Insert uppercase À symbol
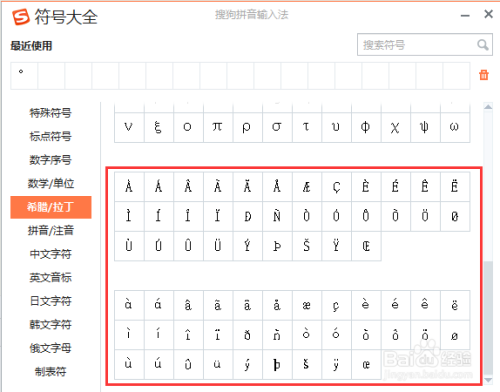The width and height of the screenshot is (500, 392). tap(129, 187)
